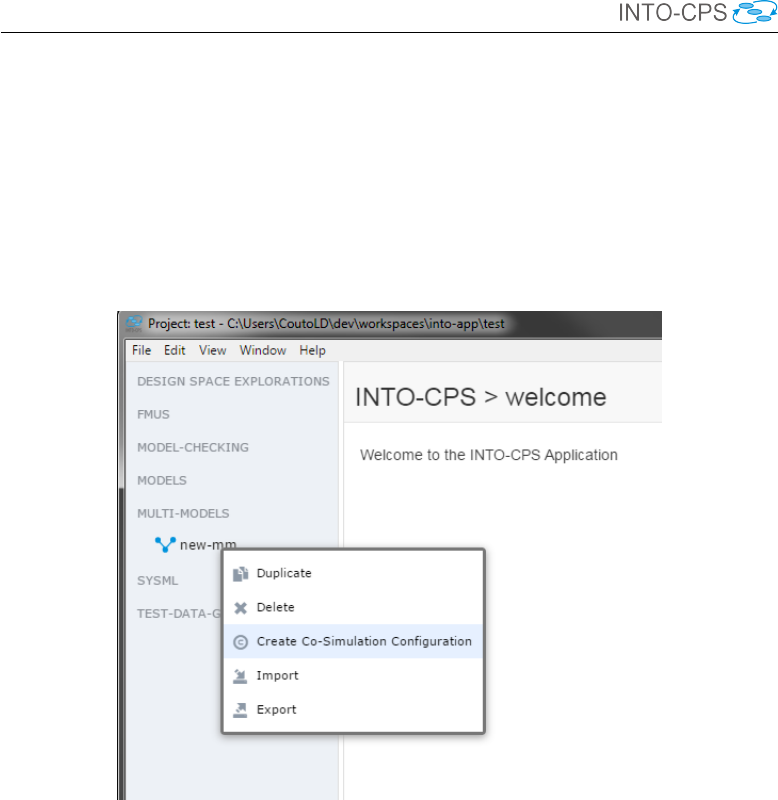778x800 pixels.
Task: Expand the Models section
Action: [162, 481]
